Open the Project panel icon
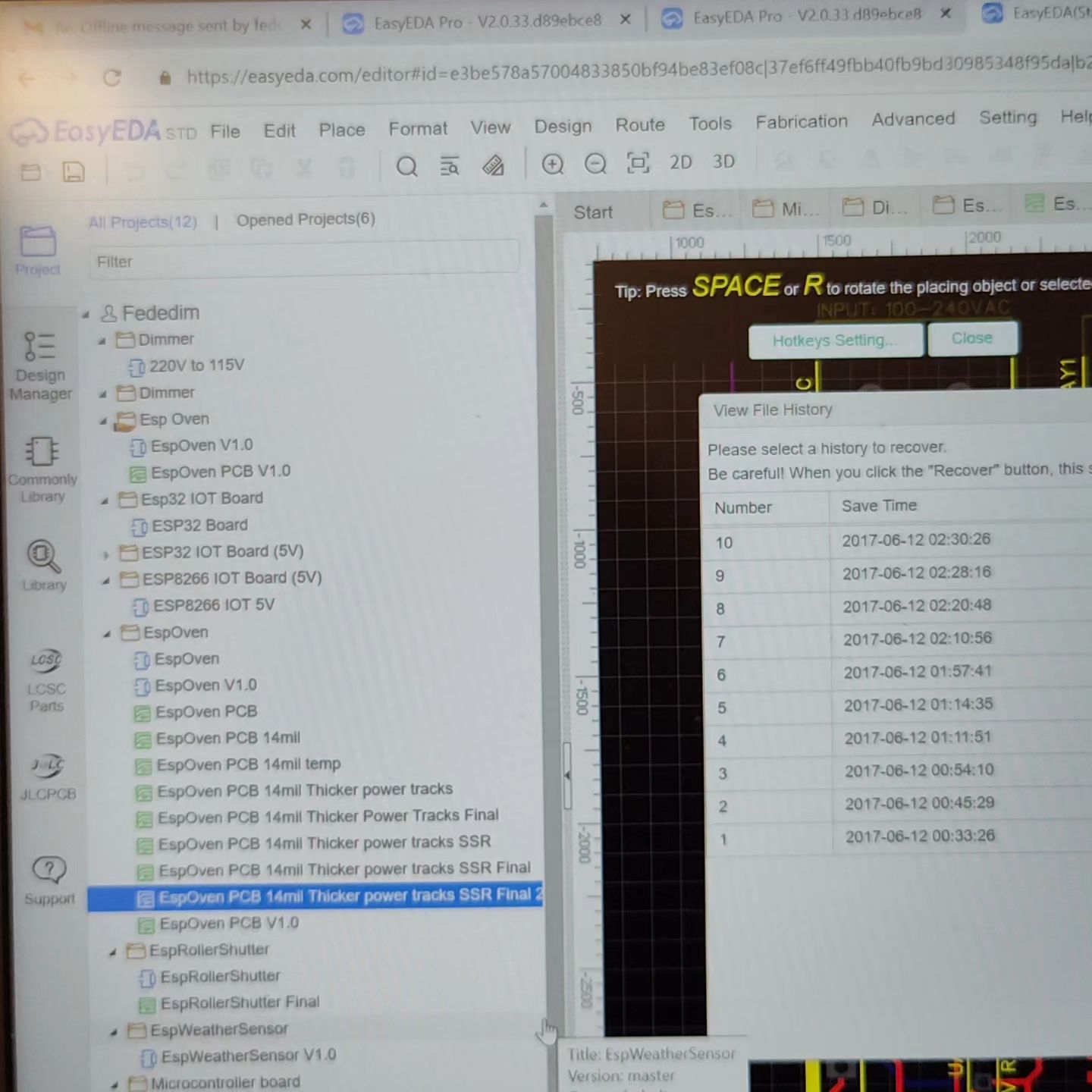The height and width of the screenshot is (1092, 1092). tap(38, 250)
